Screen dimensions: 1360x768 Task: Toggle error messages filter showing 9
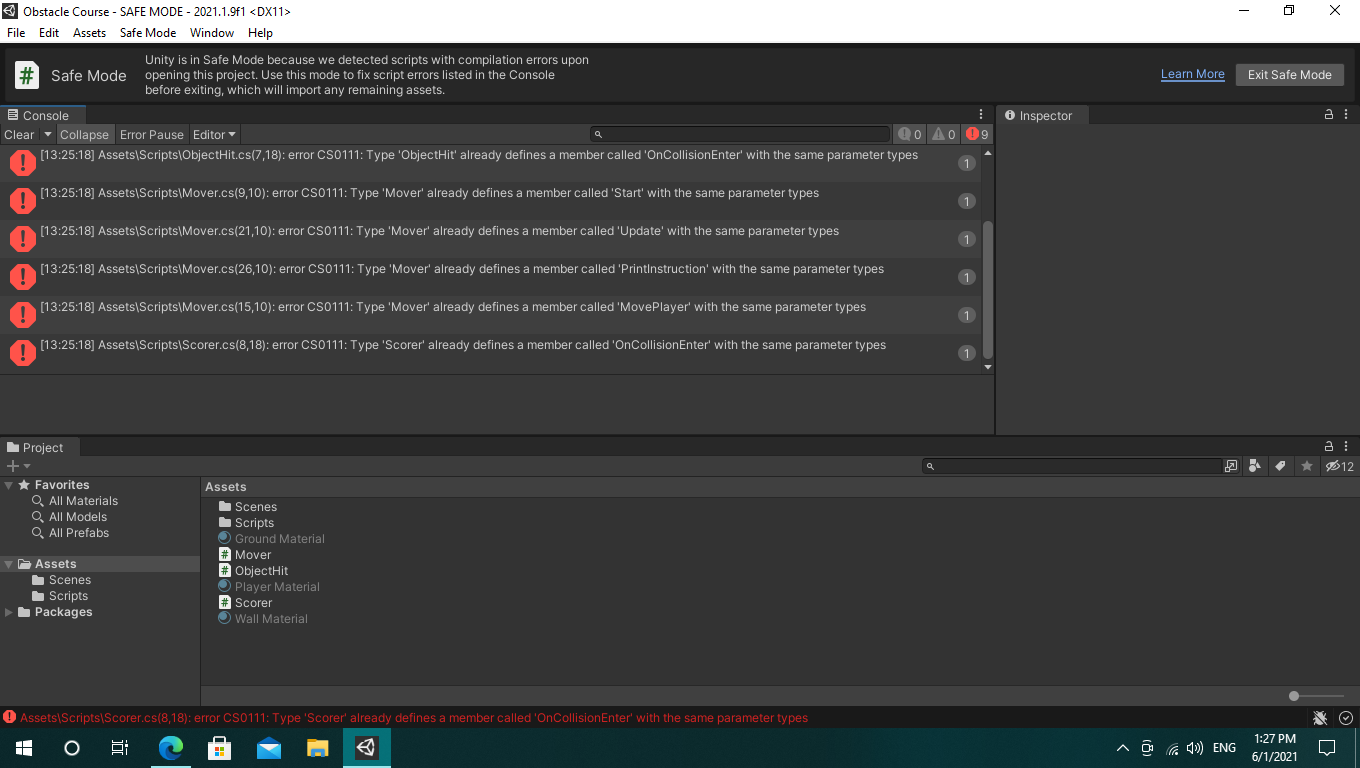click(x=977, y=135)
